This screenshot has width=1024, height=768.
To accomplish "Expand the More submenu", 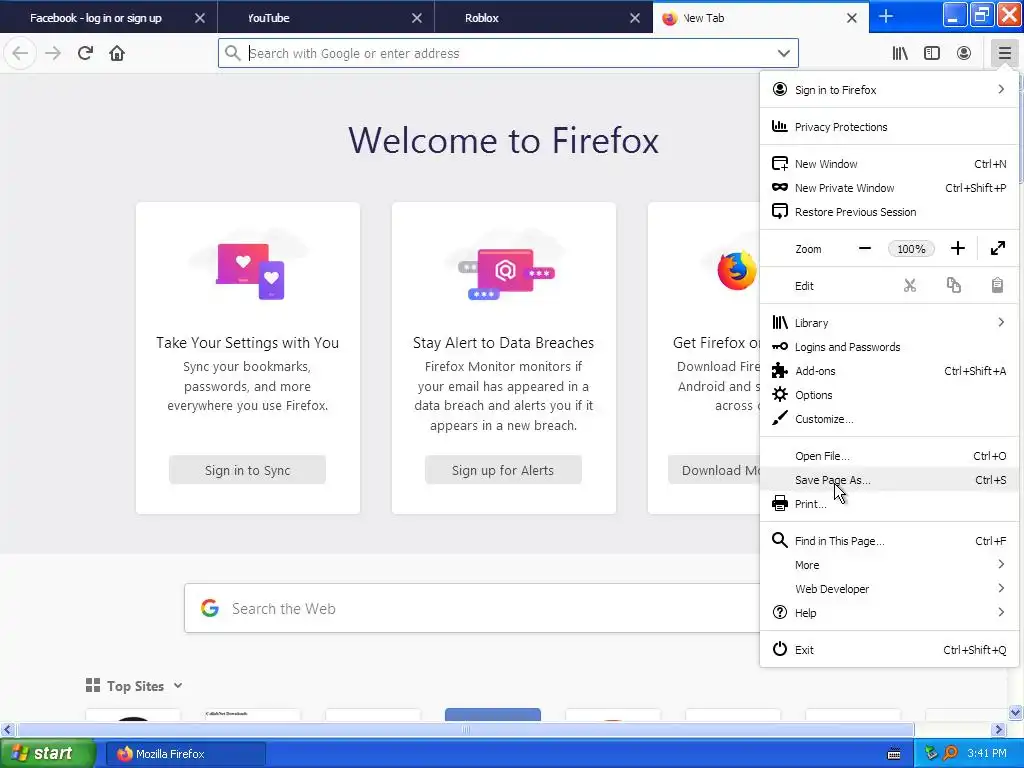I will coord(889,565).
